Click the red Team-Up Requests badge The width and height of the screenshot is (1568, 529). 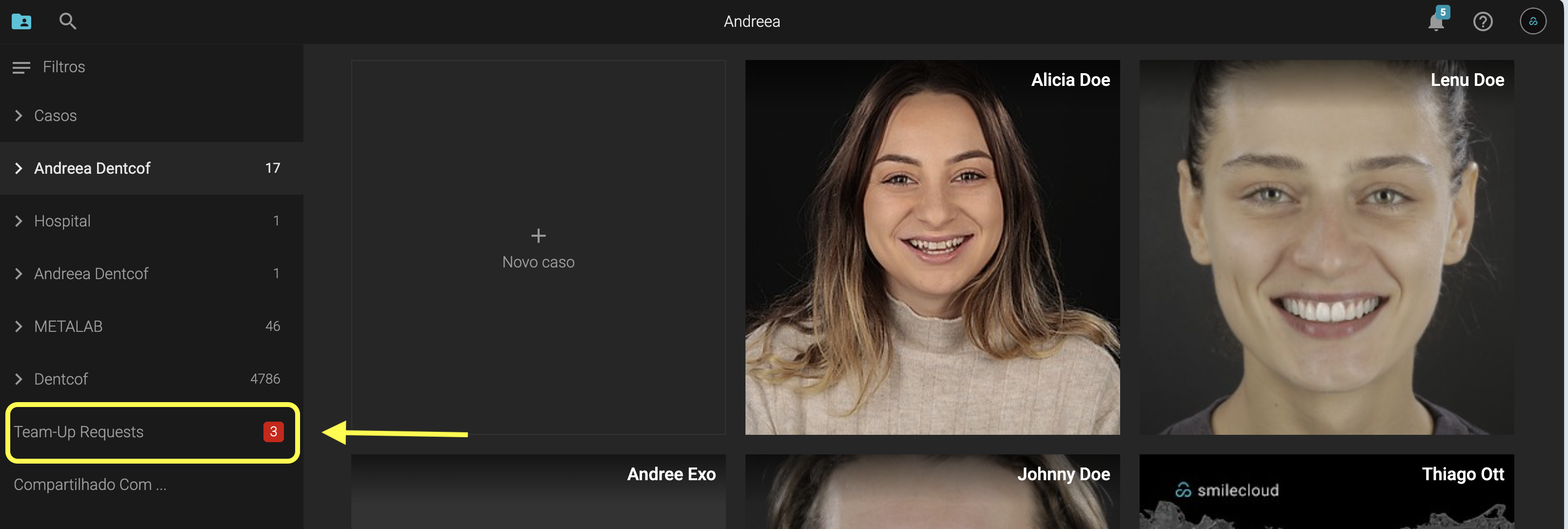(273, 431)
